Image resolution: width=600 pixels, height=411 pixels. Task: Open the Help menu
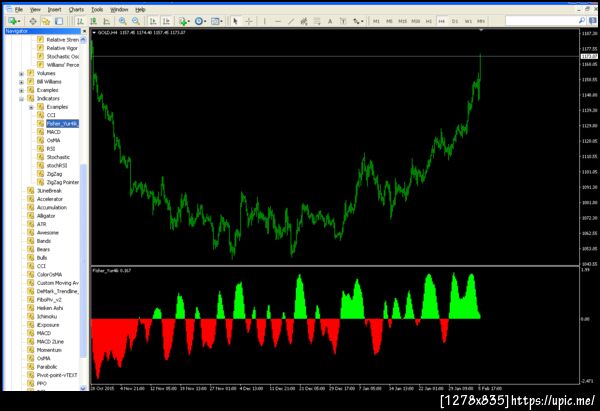coord(140,10)
